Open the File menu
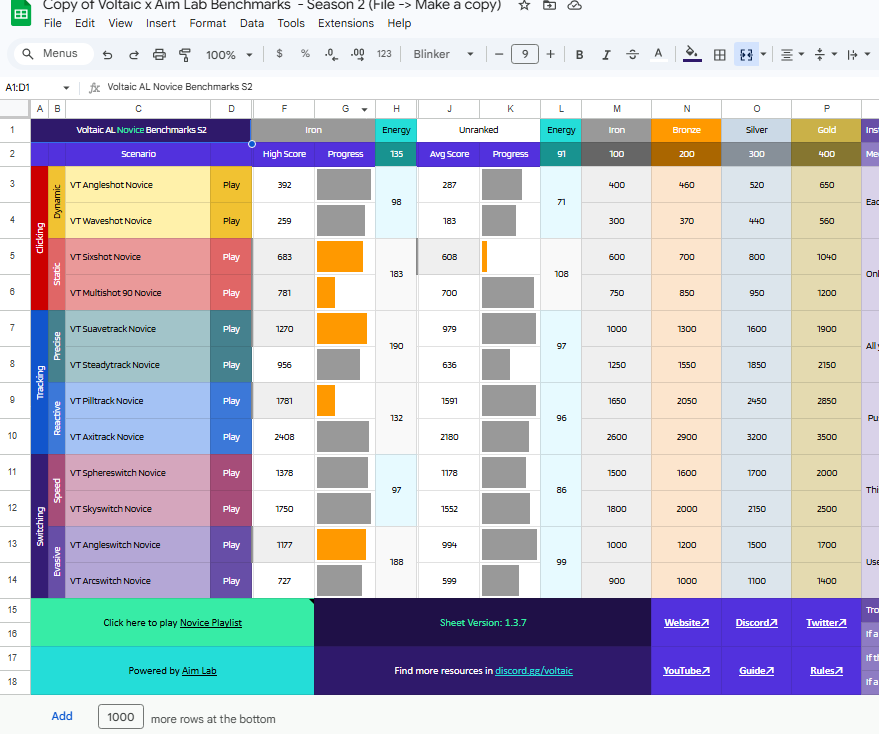The image size is (879, 734). [53, 23]
